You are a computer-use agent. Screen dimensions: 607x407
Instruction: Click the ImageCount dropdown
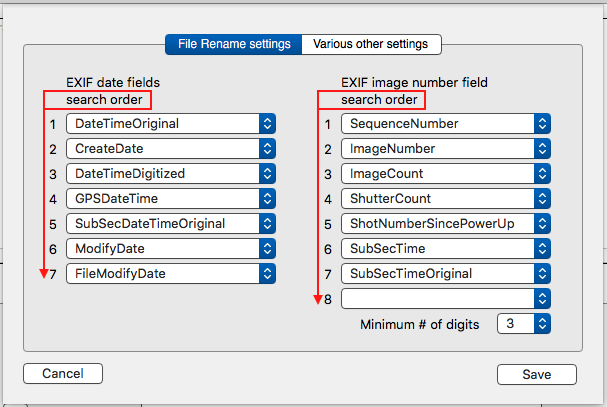coord(445,173)
